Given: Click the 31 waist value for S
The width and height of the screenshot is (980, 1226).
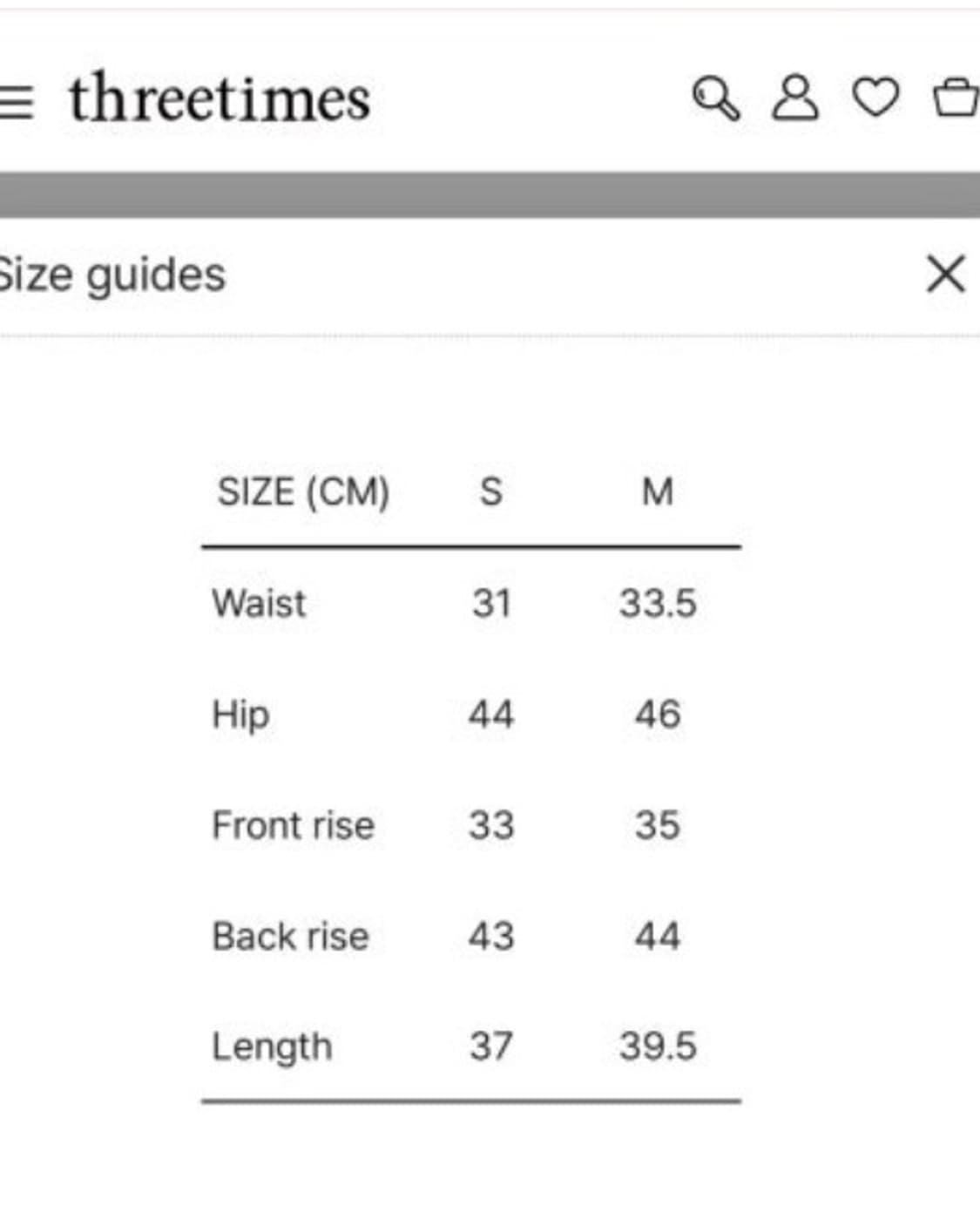Looking at the screenshot, I should click(x=491, y=603).
